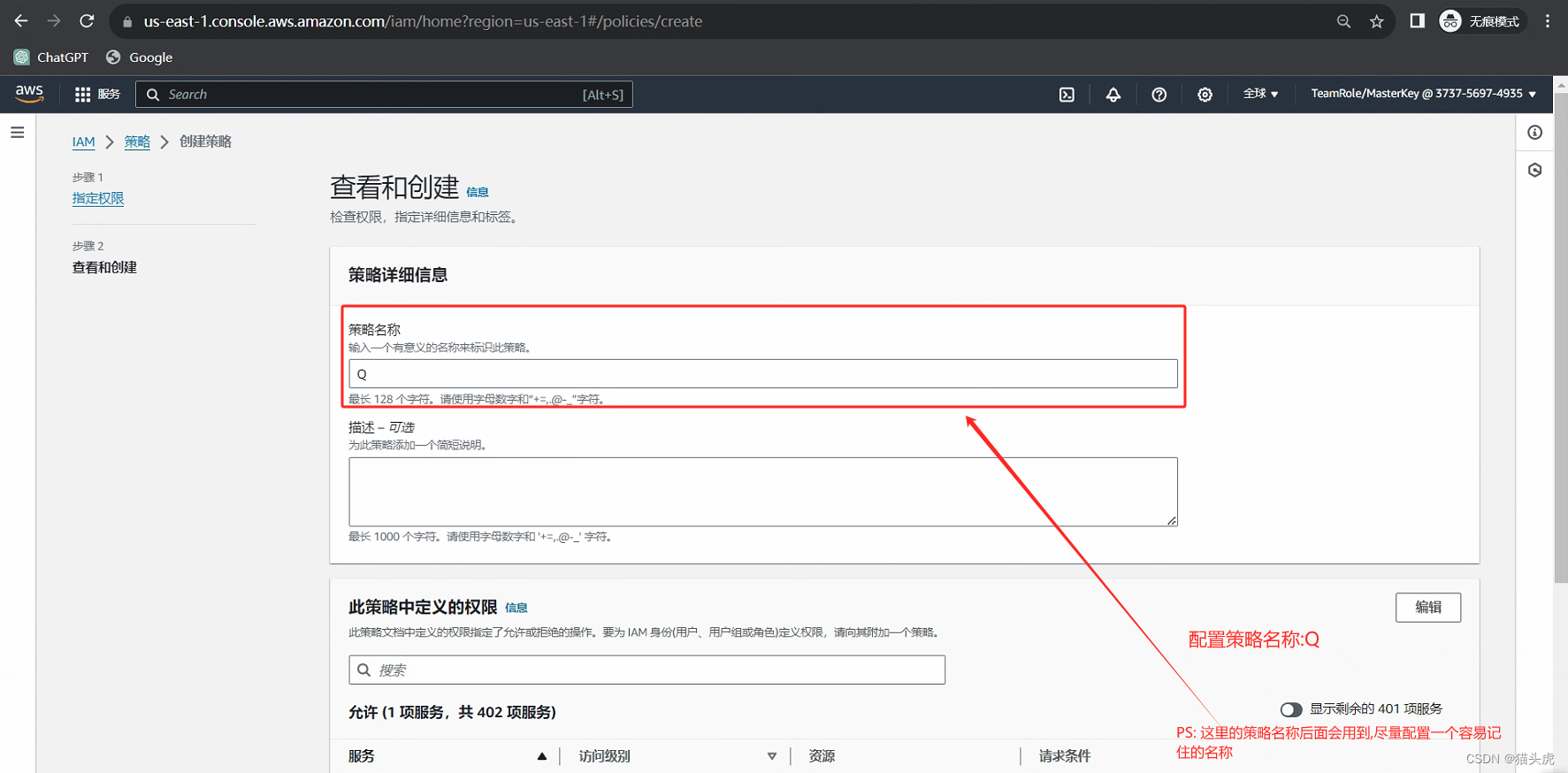Screen dimensions: 1568x773
Task: Click the permissions 搜索 field
Action: click(x=647, y=670)
